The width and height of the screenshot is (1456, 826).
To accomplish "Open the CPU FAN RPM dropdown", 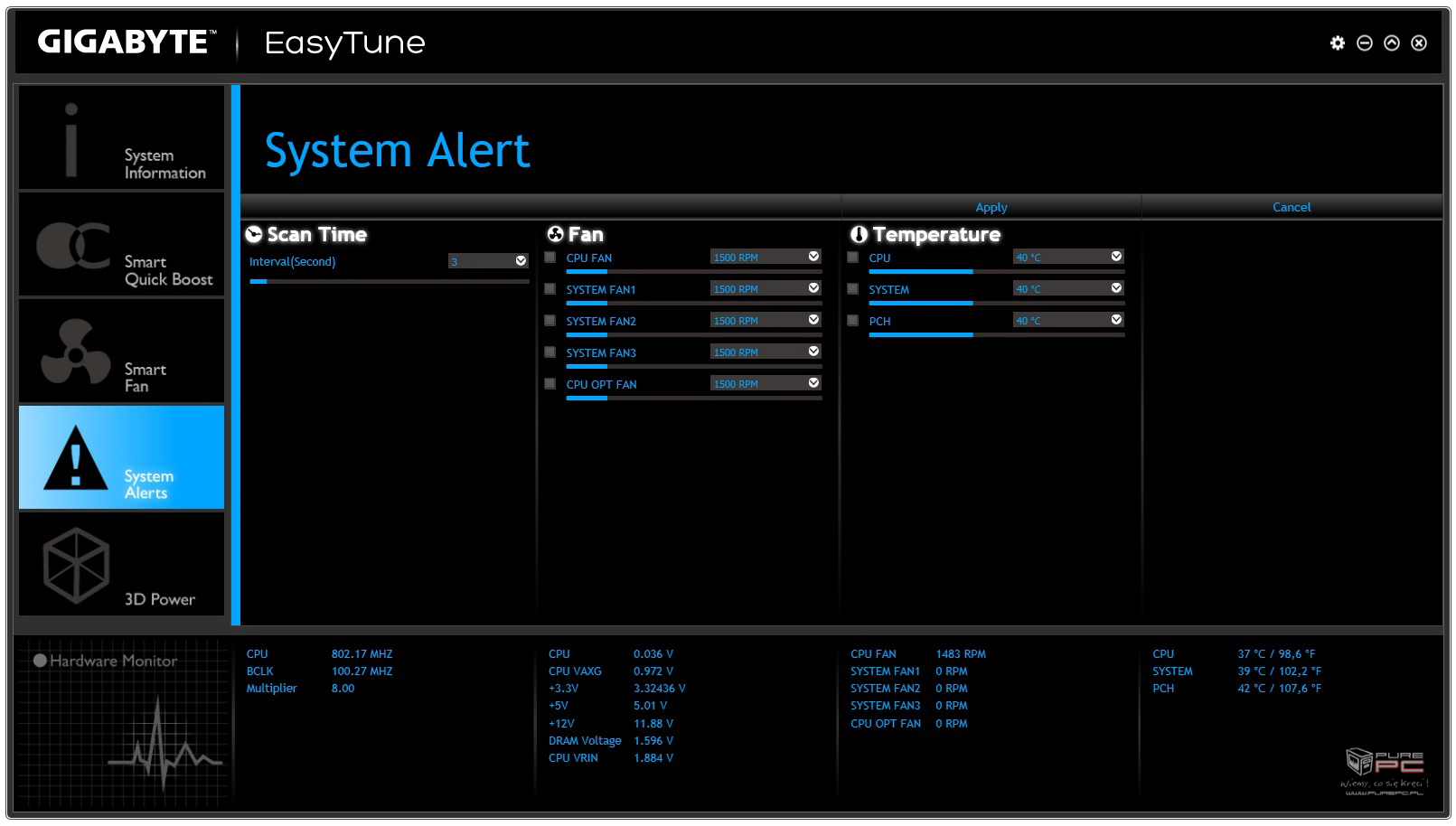I will [x=766, y=257].
